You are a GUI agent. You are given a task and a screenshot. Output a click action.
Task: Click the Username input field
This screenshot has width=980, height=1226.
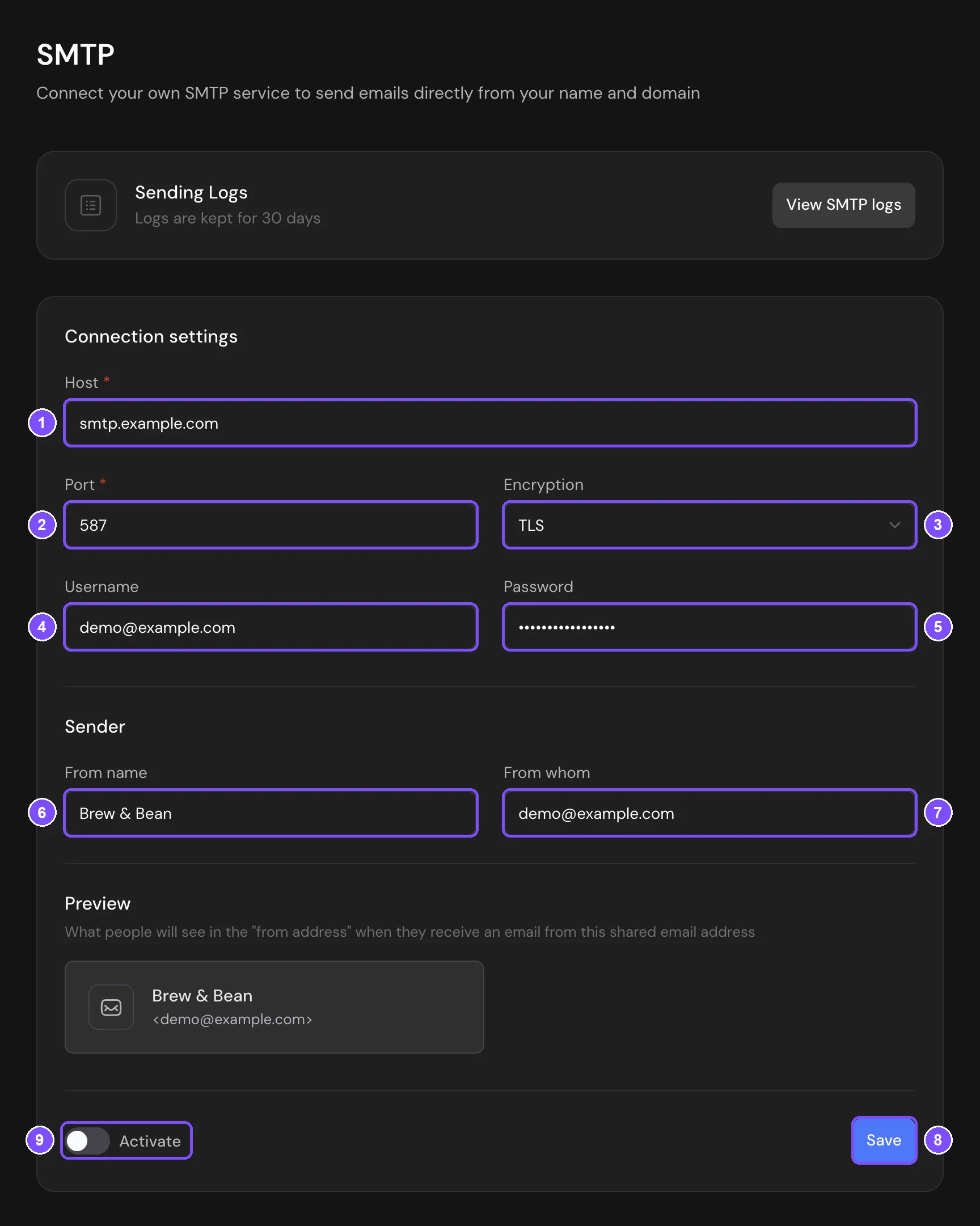(271, 627)
